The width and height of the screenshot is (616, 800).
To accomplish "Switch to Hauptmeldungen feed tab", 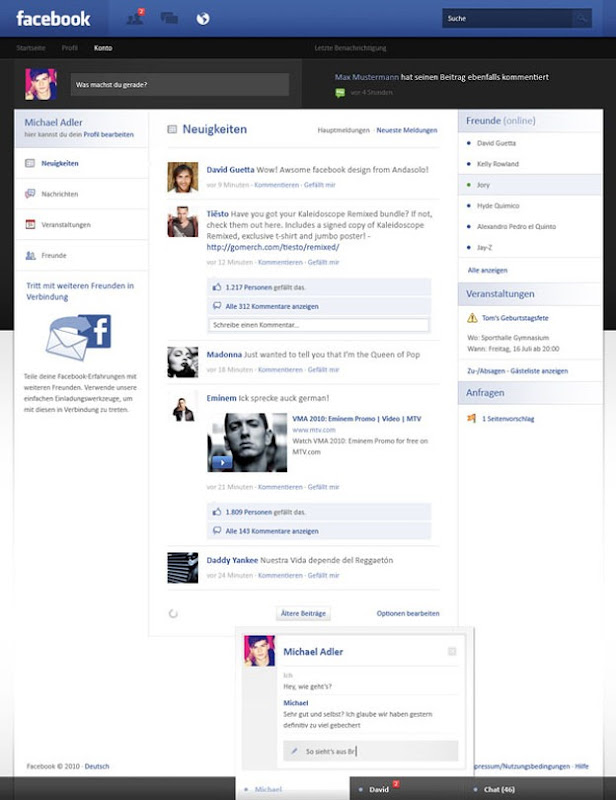I will coord(343,130).
